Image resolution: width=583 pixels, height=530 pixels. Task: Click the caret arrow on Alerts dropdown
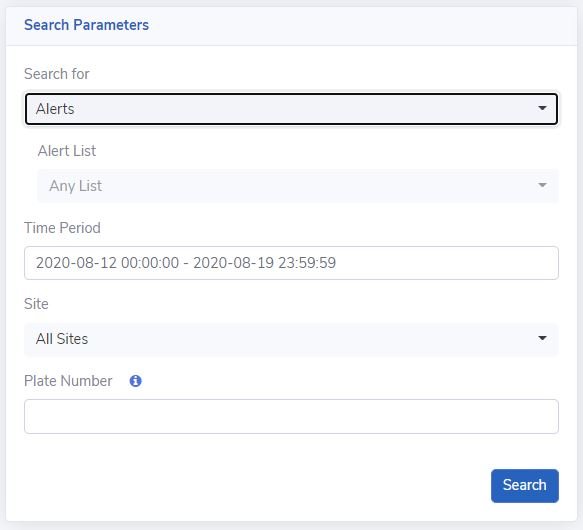click(542, 108)
